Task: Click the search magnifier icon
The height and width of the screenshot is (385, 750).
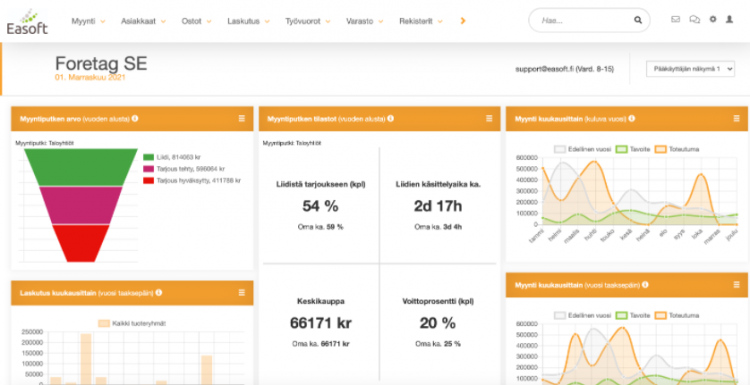Action: [638, 21]
